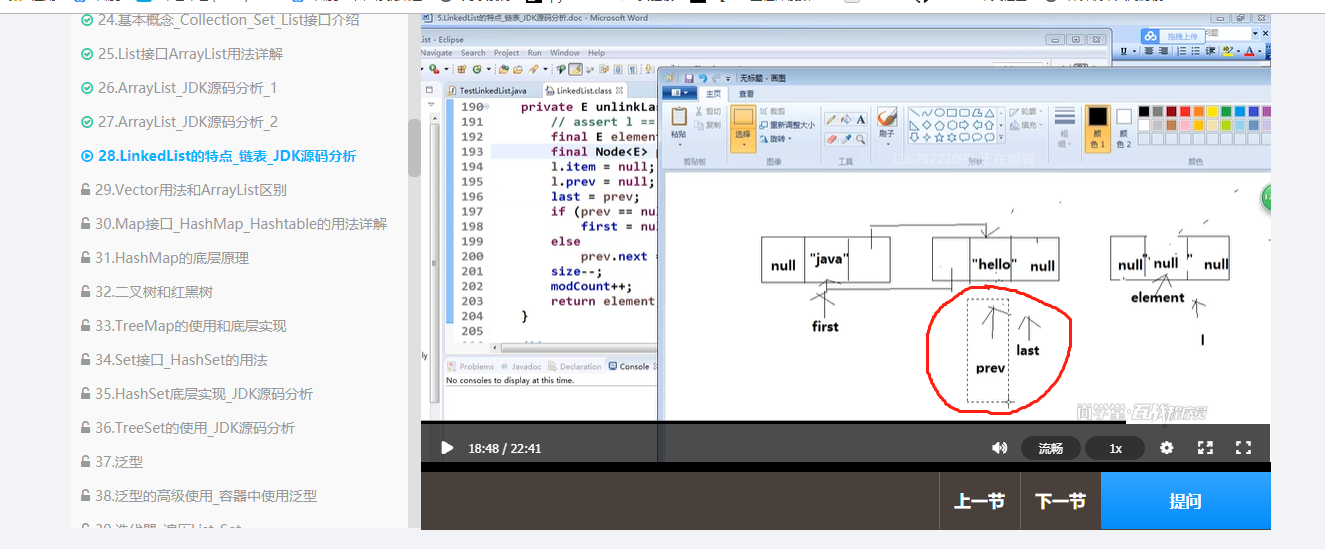Viewport: 1325px width, 549px height.
Task: Select Paint 颜色 2 white swatch
Action: coord(1124,126)
